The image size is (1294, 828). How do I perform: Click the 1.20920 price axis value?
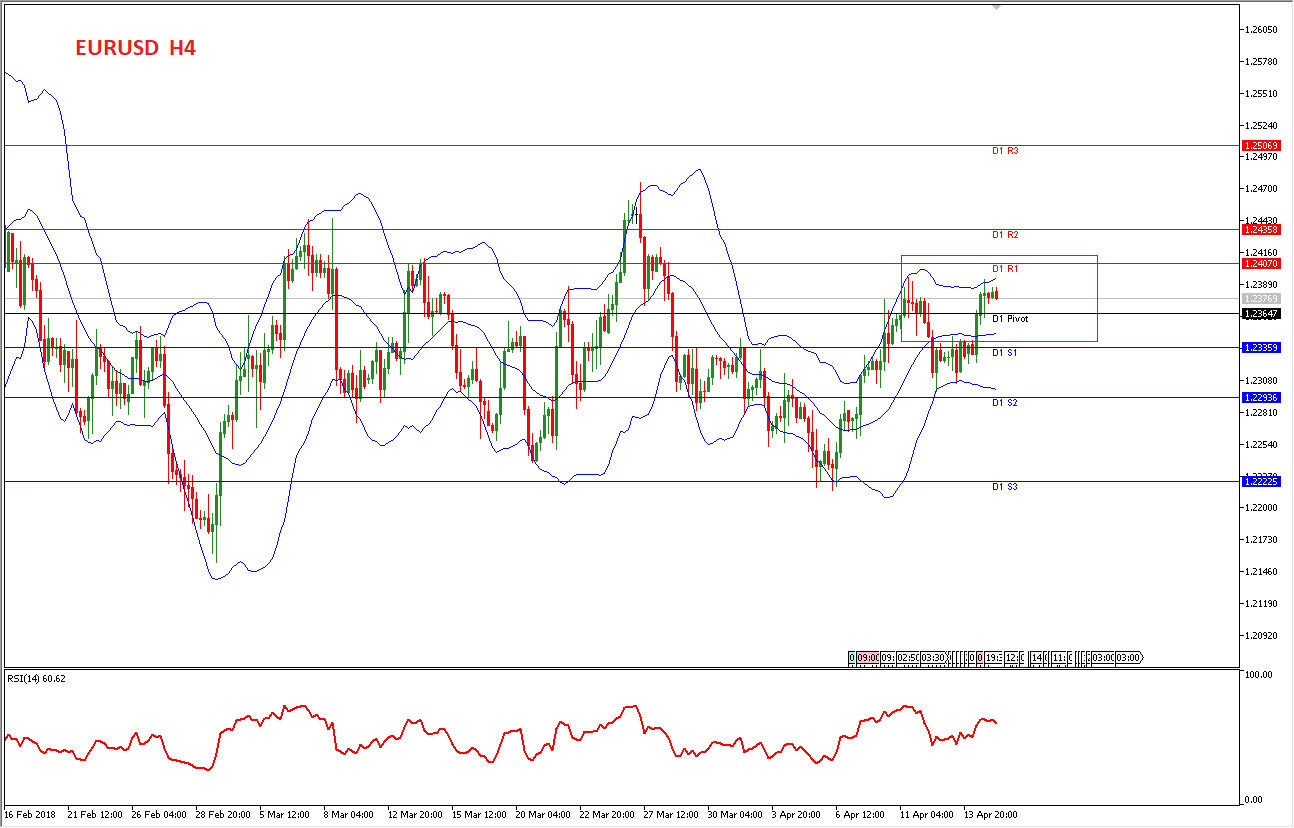pos(1262,636)
